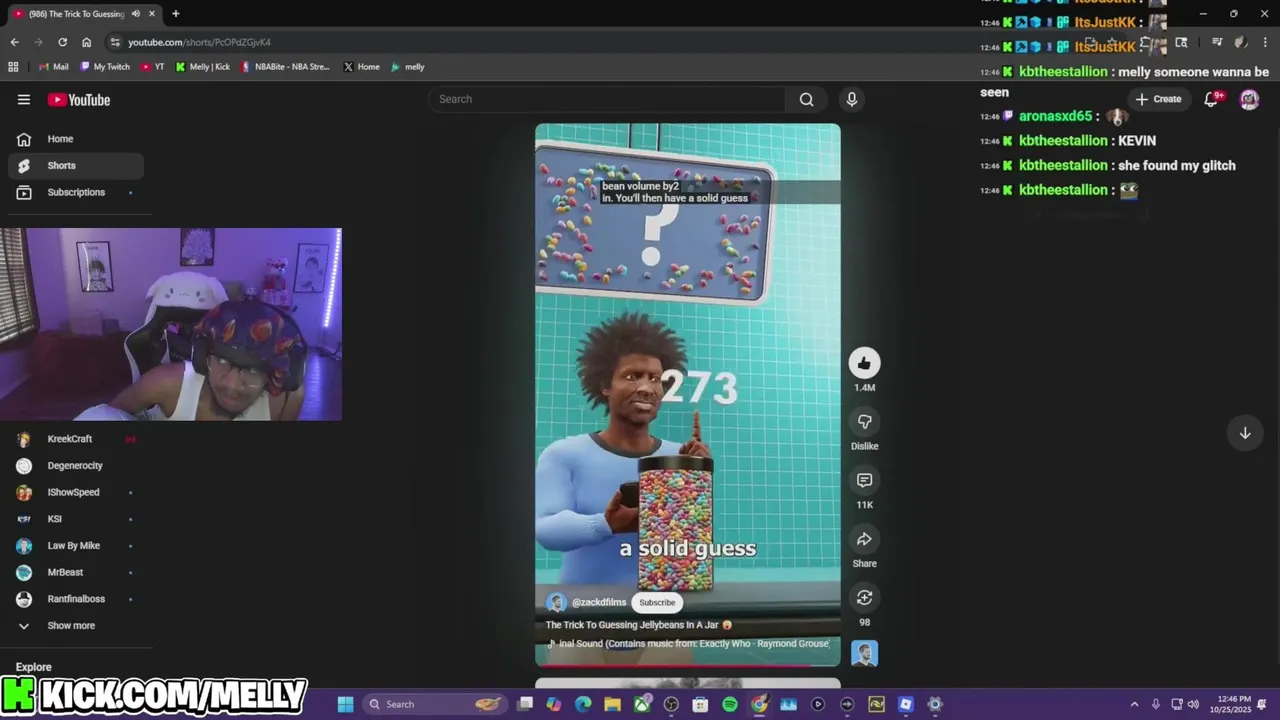This screenshot has height=720, width=1280.
Task: Dislike the jellybean Short
Action: (x=864, y=422)
